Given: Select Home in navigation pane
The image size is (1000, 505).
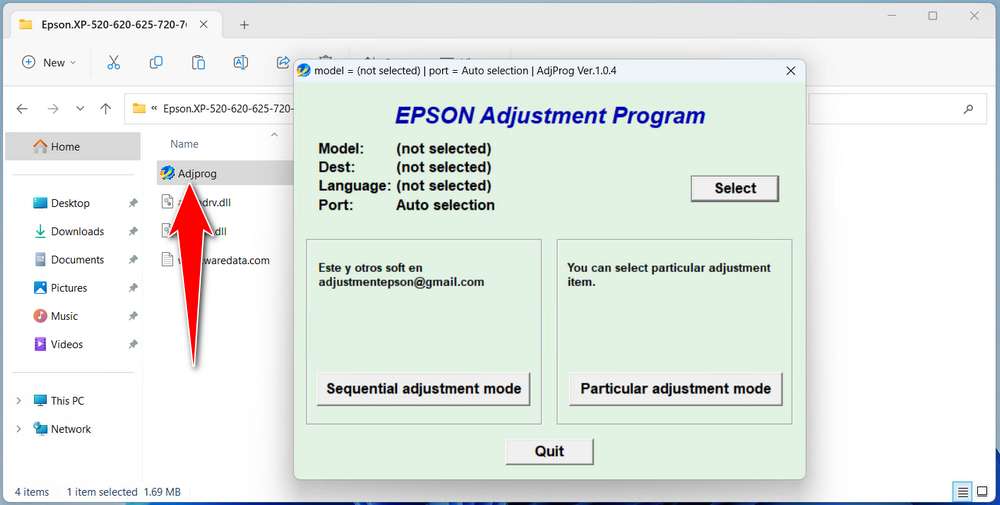Looking at the screenshot, I should (x=73, y=147).
